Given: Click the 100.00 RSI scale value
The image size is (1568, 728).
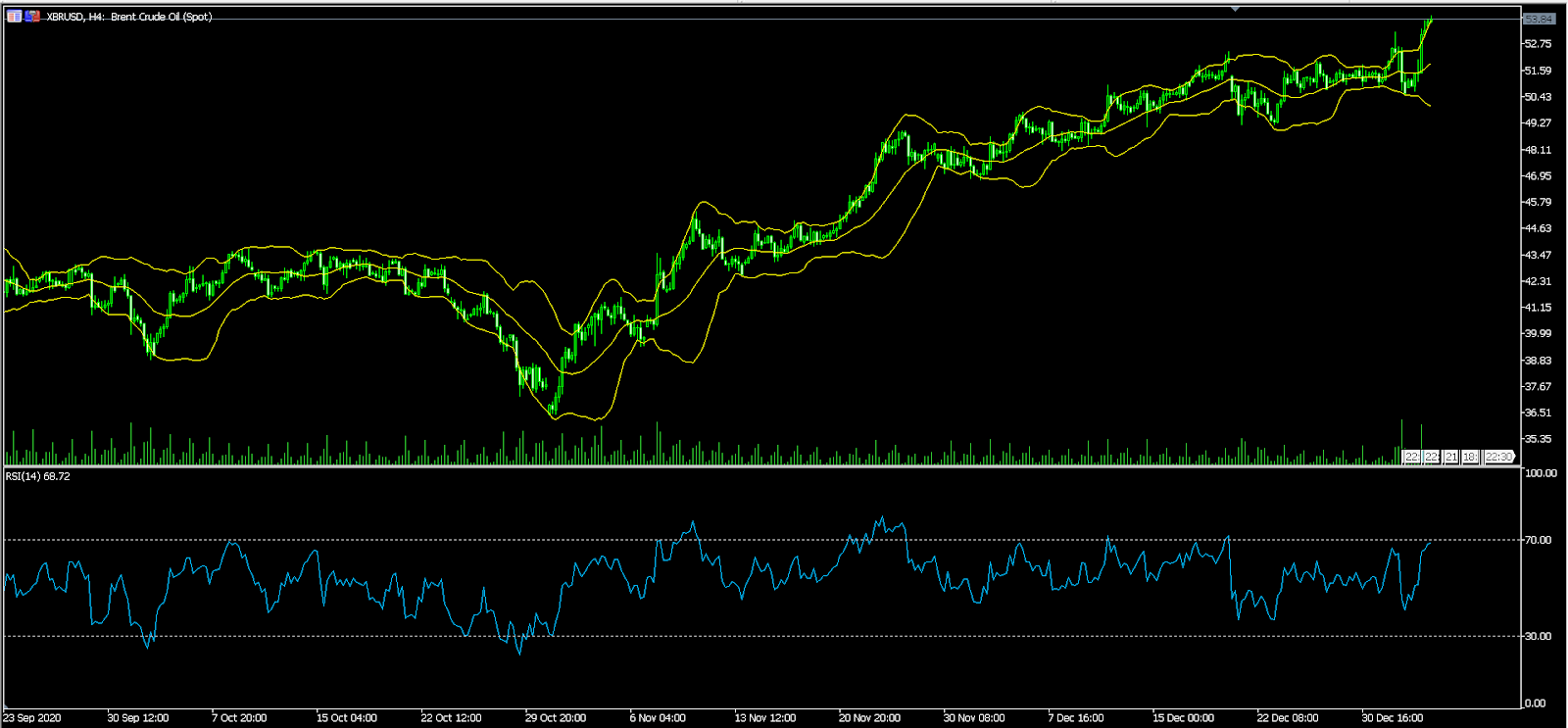Looking at the screenshot, I should 1541,473.
